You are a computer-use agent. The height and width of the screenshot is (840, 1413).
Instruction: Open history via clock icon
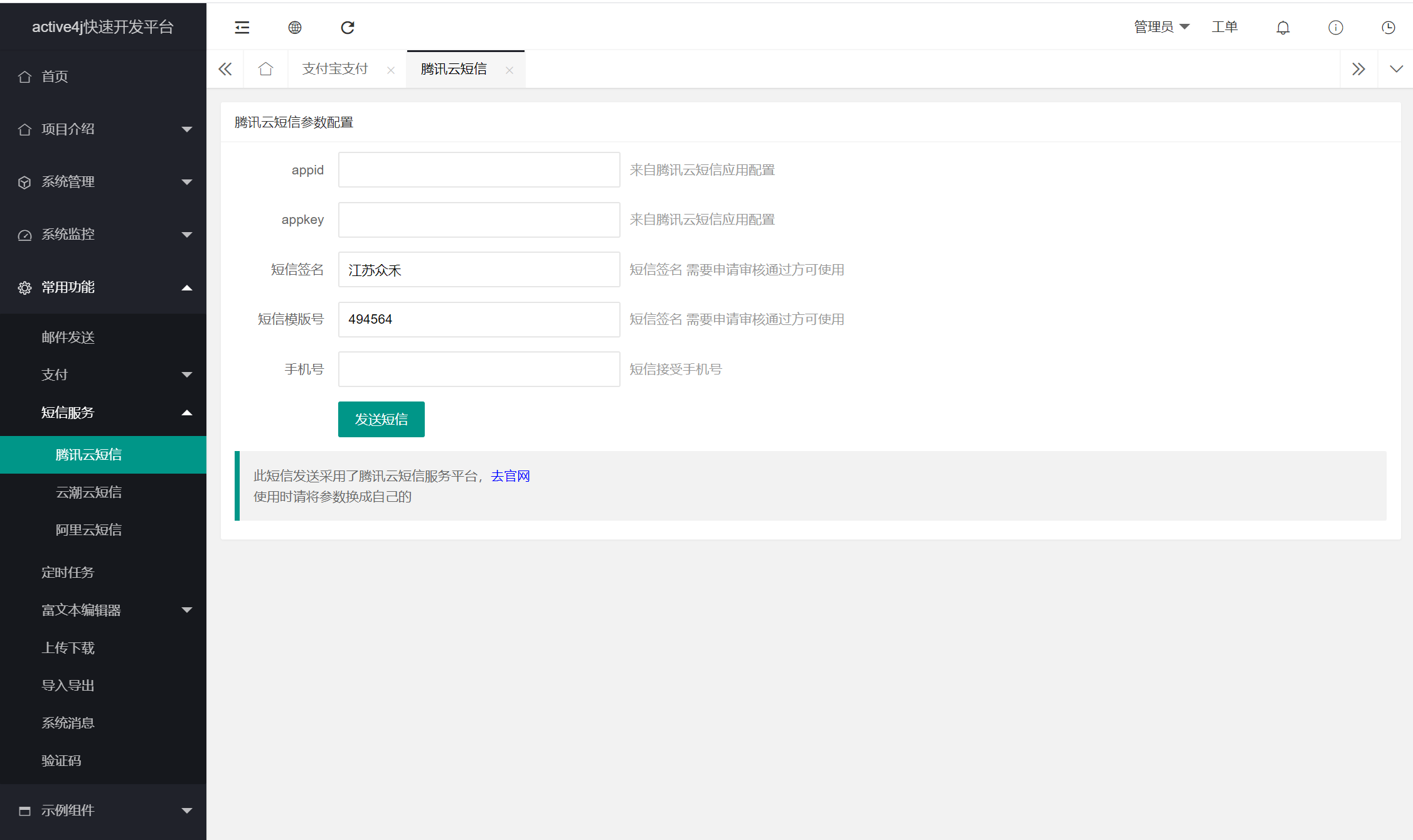coord(1388,27)
